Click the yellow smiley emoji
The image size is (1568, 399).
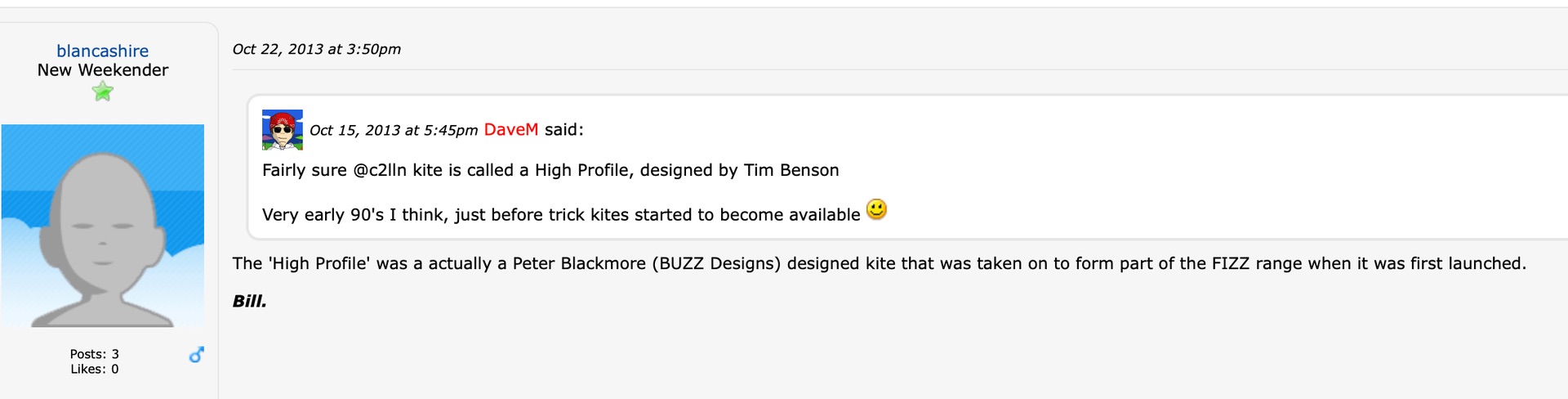[x=876, y=210]
